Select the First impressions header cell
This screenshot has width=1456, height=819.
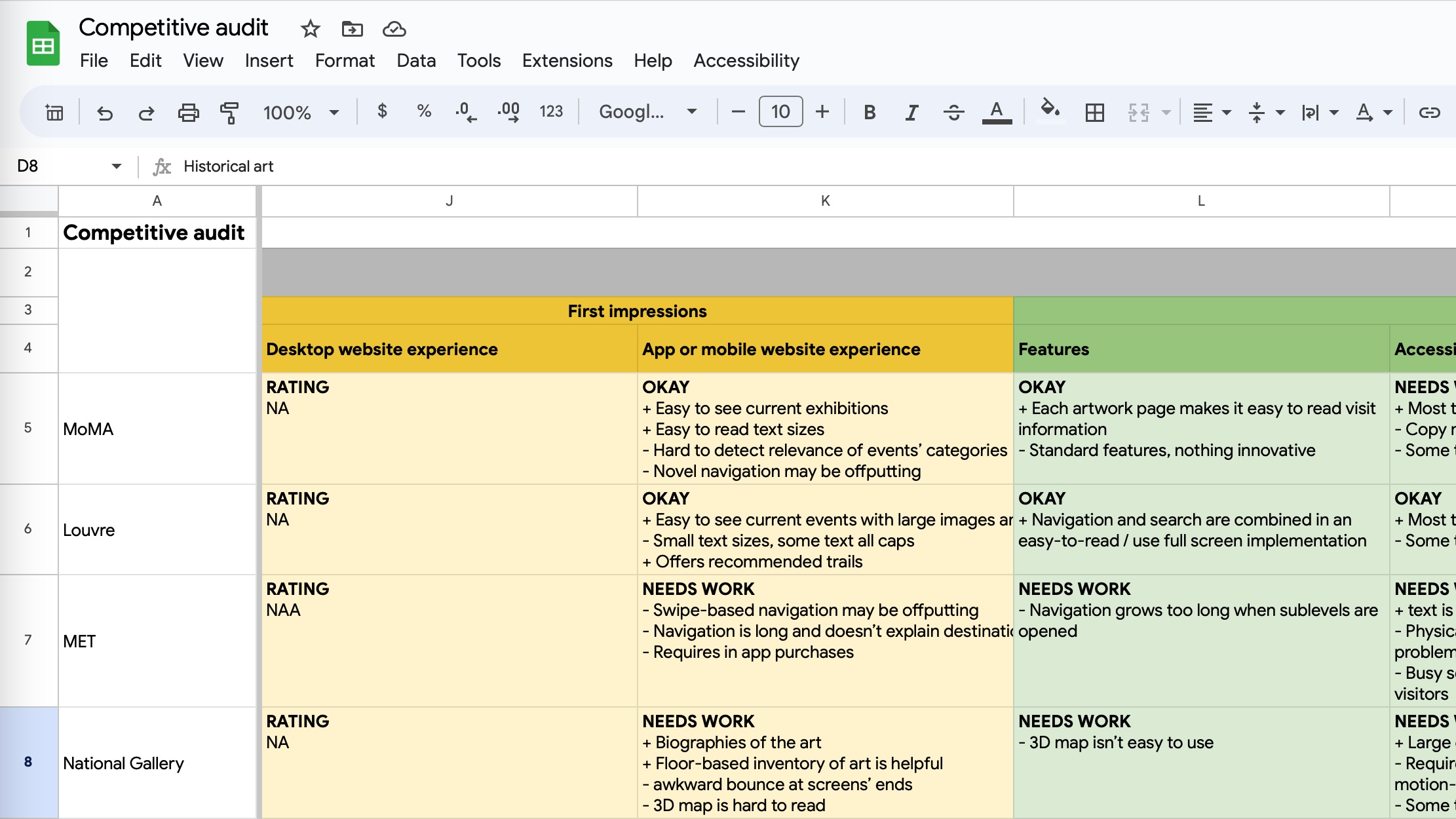coord(638,311)
